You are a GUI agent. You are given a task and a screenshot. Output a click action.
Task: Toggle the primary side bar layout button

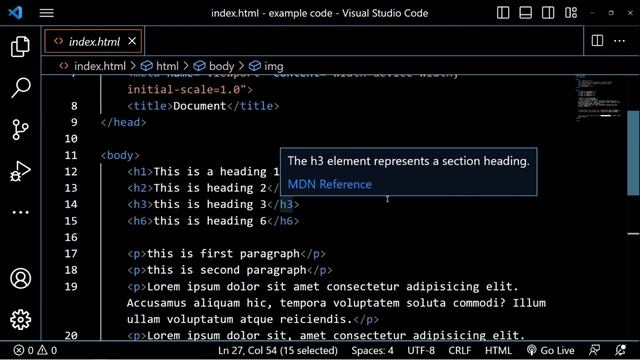click(x=503, y=13)
